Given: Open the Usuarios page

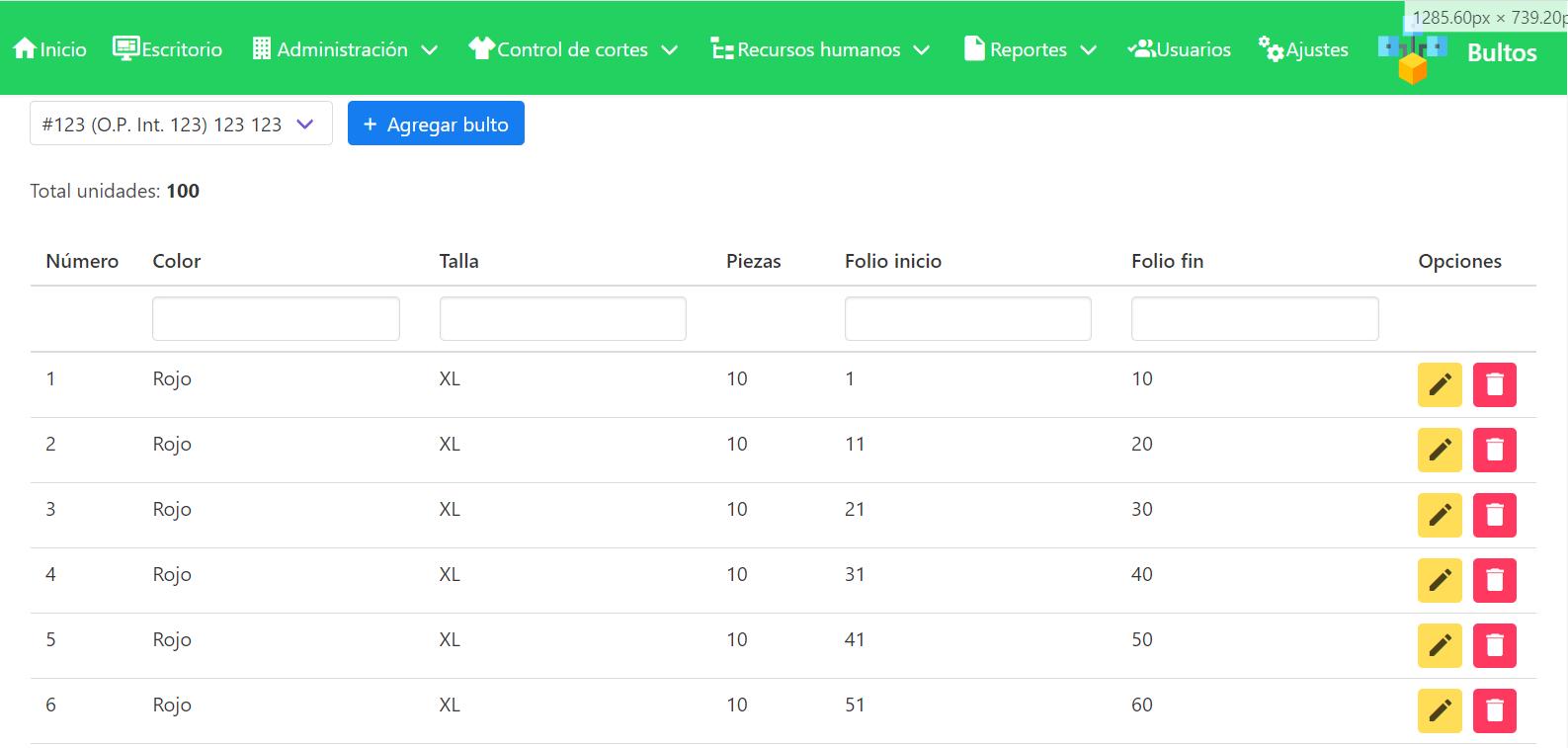Looking at the screenshot, I should 1180,49.
